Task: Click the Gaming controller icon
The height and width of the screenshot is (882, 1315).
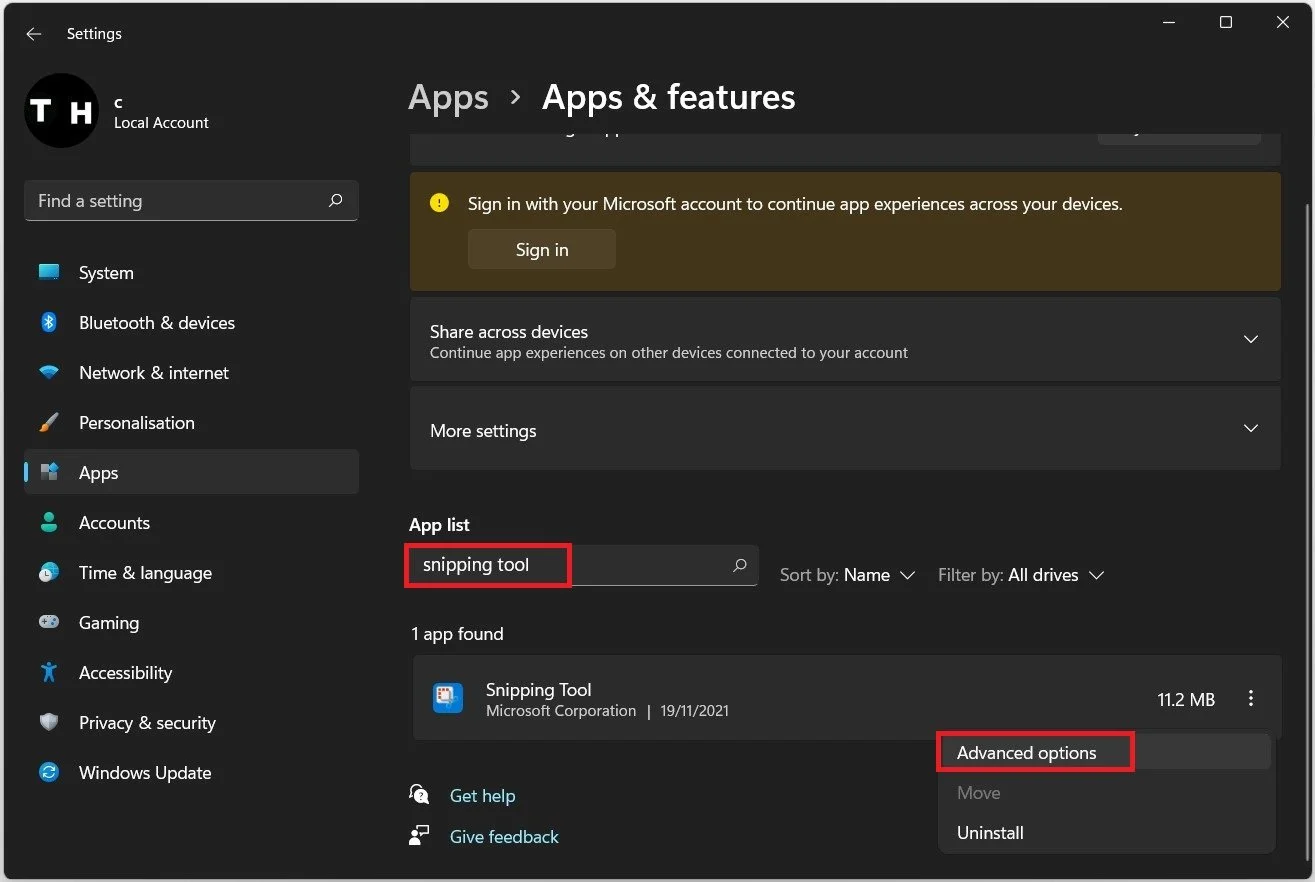Action: coord(48,622)
